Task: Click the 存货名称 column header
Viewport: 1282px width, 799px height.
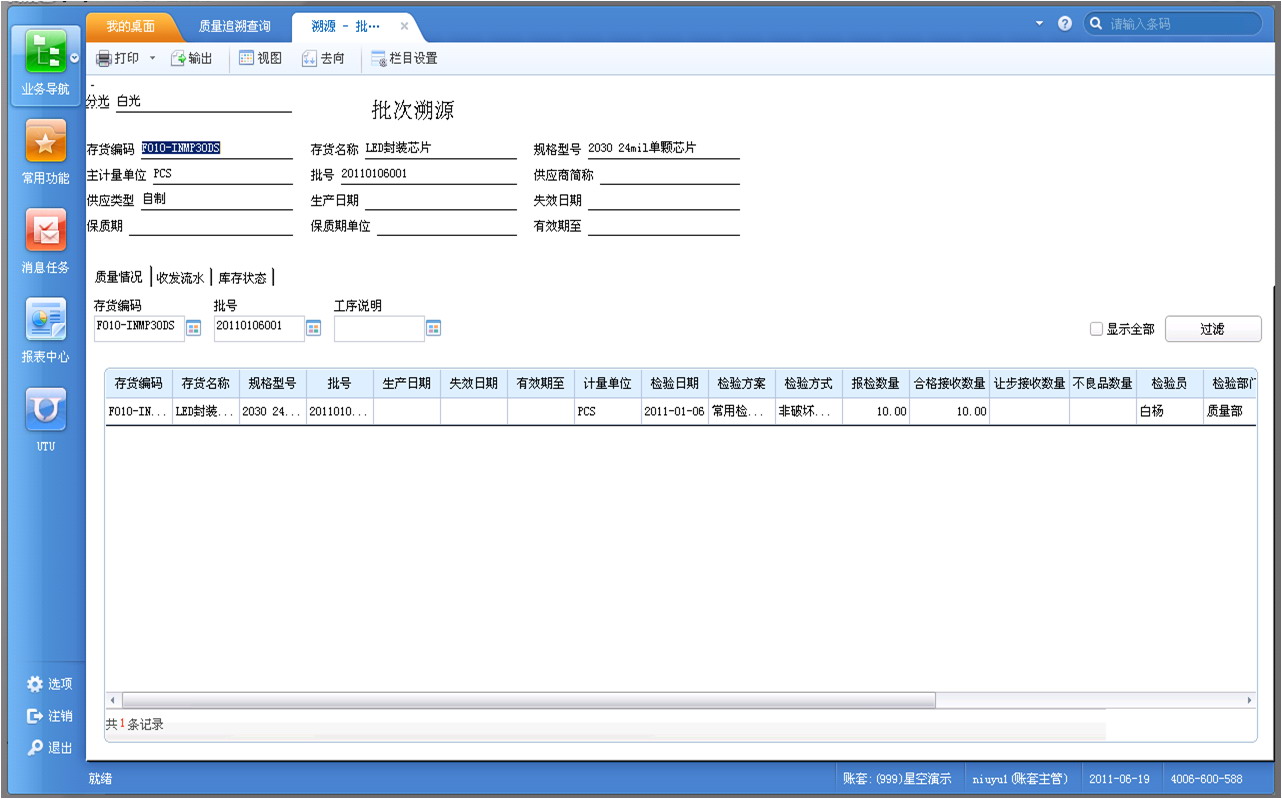Action: pyautogui.click(x=206, y=384)
